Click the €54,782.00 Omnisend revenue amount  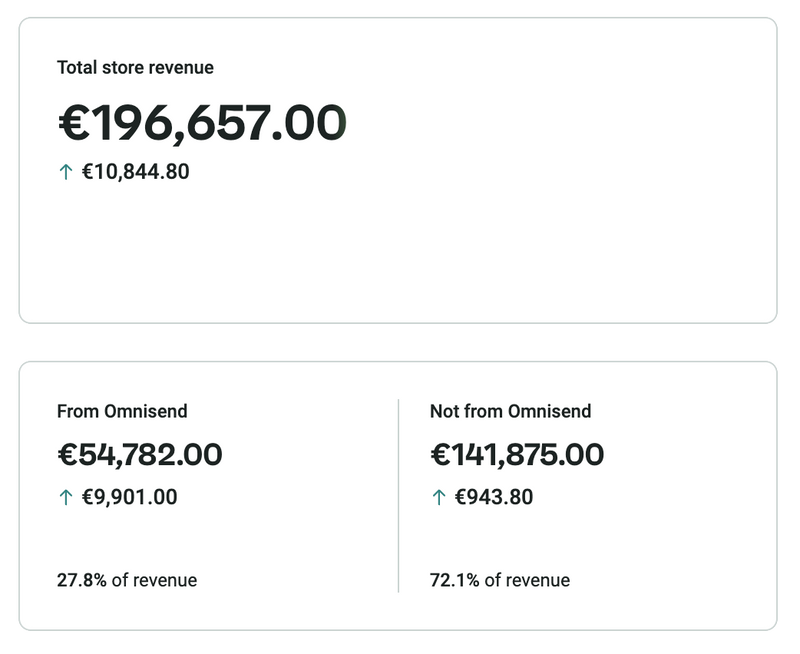click(x=140, y=455)
